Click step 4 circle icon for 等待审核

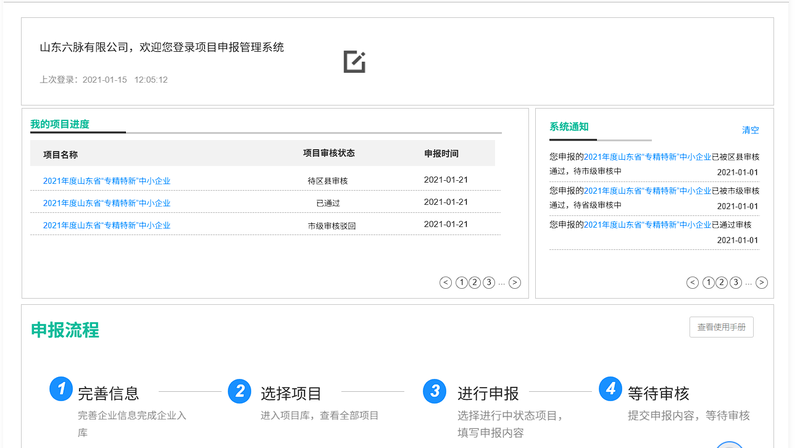point(610,389)
